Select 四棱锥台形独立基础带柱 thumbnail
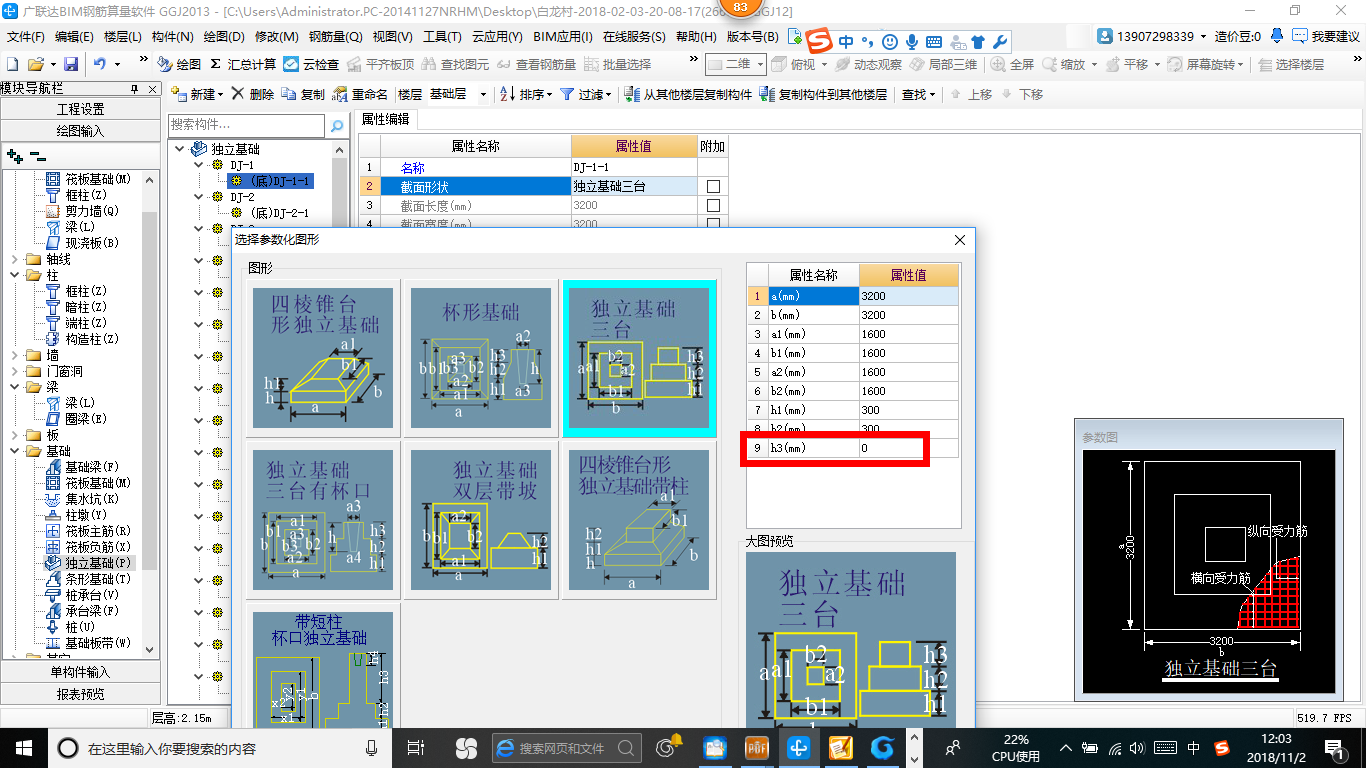Viewport: 1366px width, 768px height. click(639, 519)
